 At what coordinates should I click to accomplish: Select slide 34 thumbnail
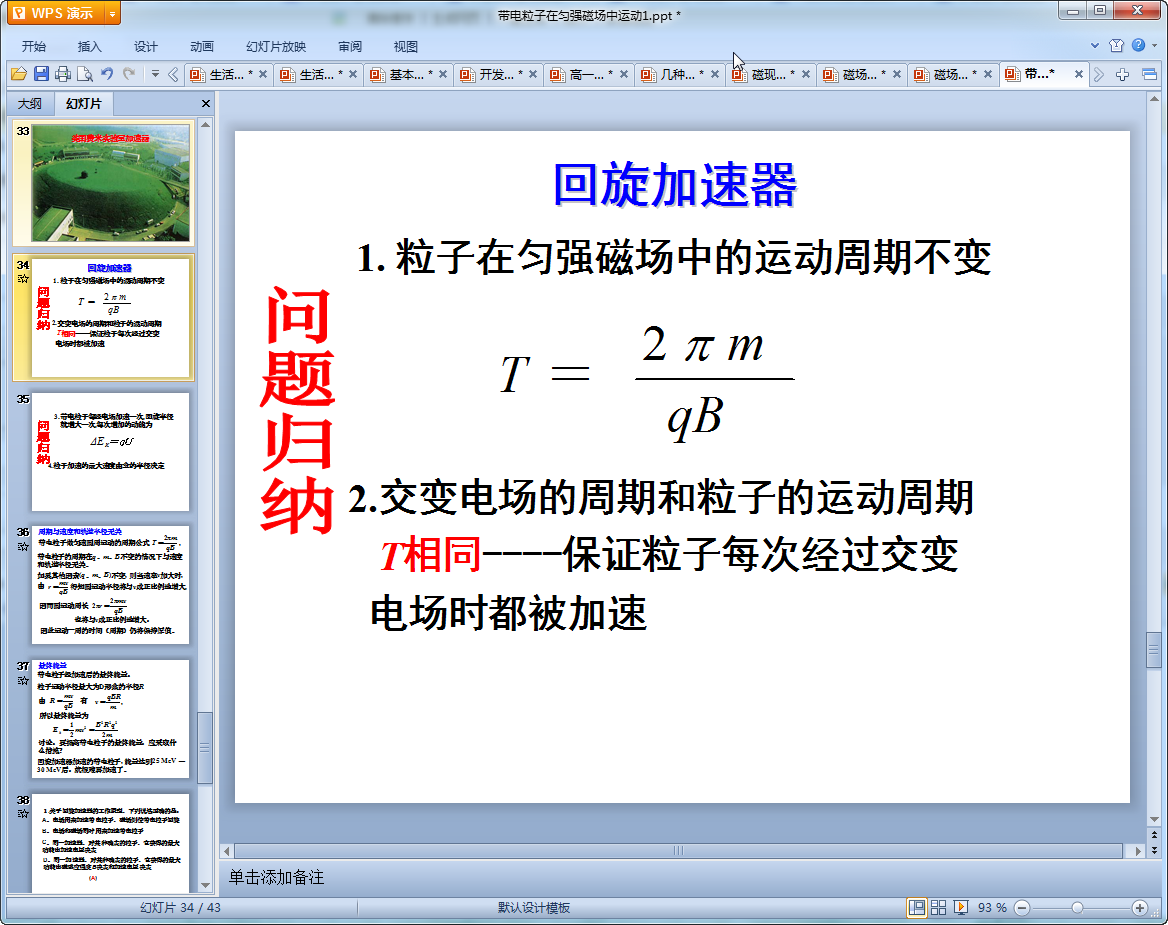click(110, 317)
